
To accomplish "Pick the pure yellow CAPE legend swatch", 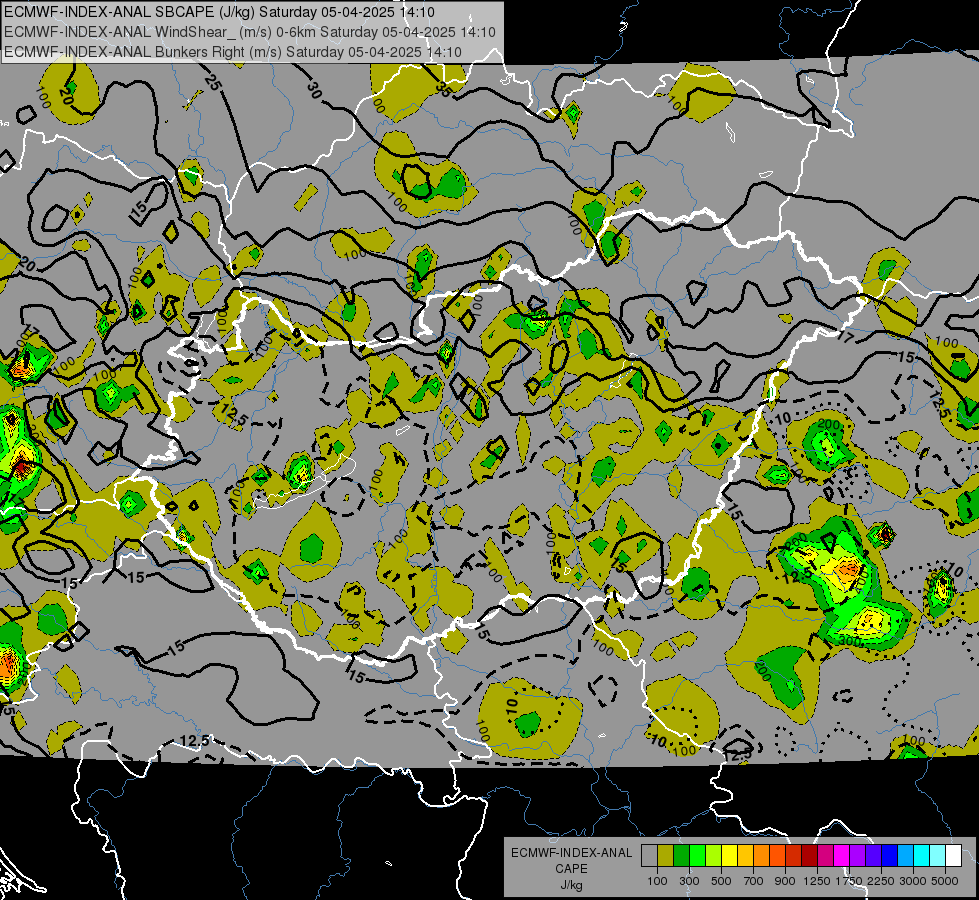I will 729,856.
